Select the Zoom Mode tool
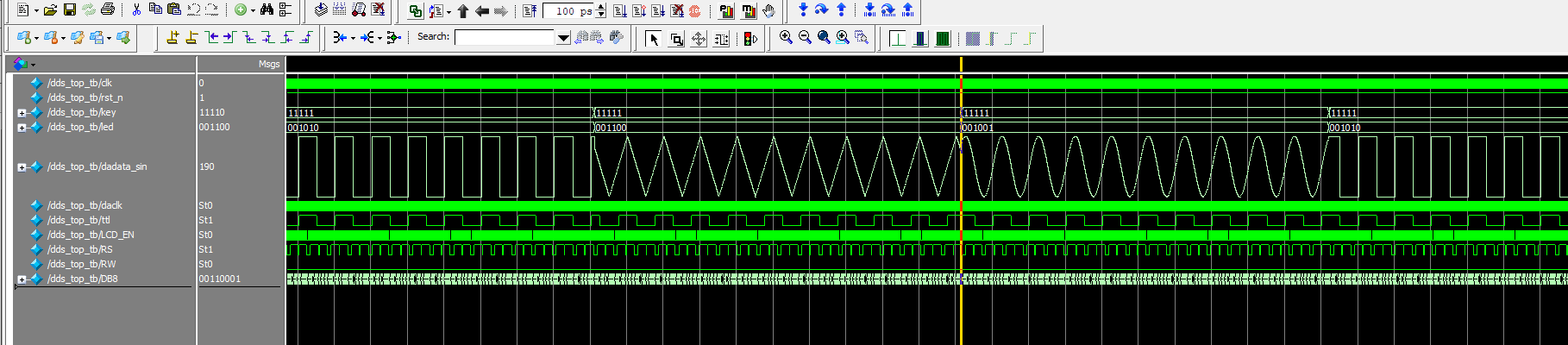The height and width of the screenshot is (345, 1568). tap(676, 39)
